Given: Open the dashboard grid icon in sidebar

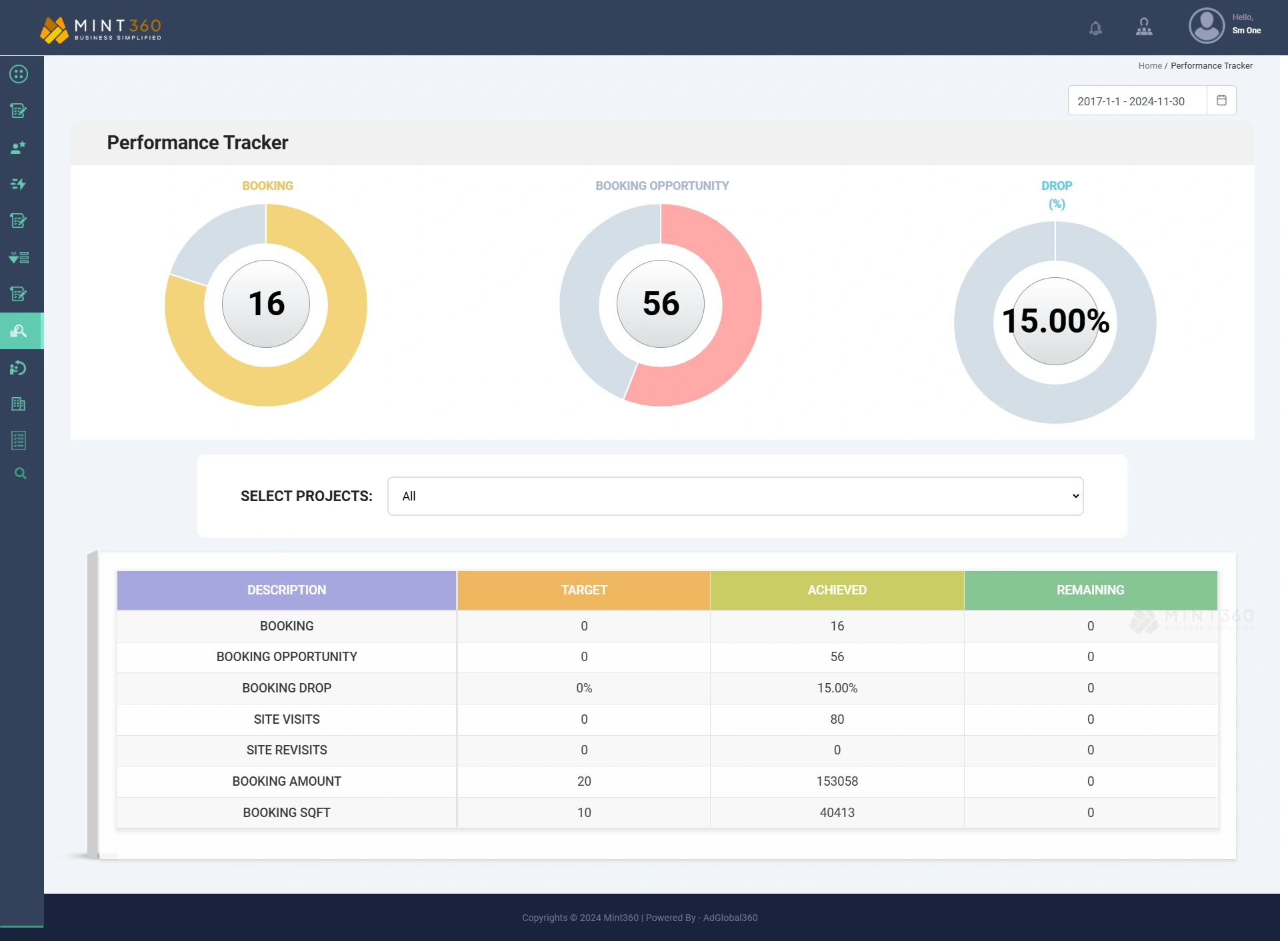Looking at the screenshot, I should click(x=19, y=74).
